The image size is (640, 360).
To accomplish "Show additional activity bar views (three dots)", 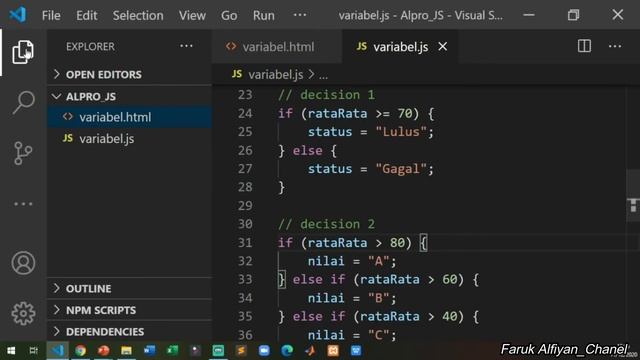I will coord(23,204).
